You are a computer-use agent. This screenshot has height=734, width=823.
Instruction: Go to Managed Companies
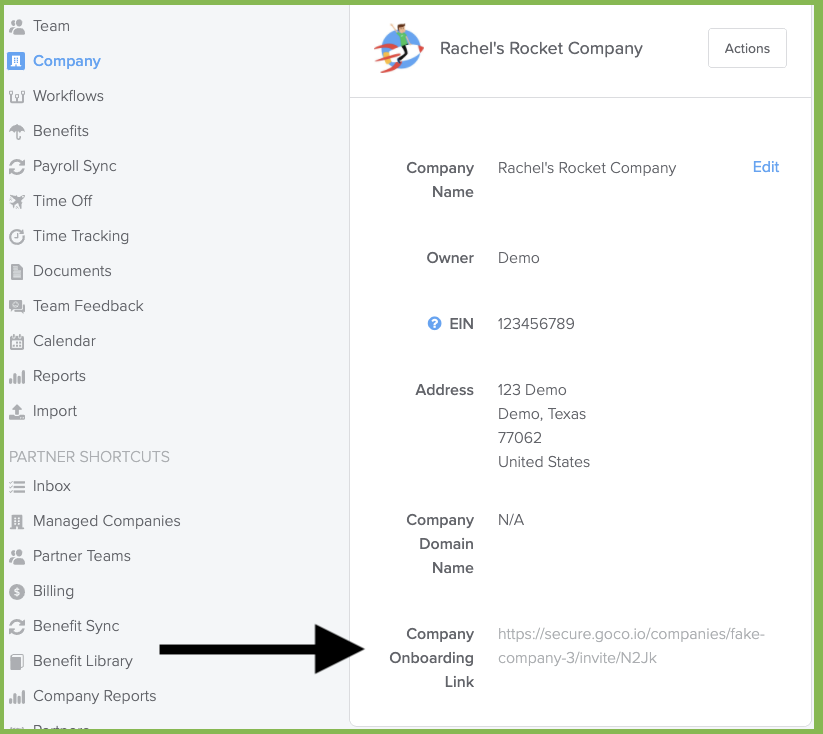(107, 521)
